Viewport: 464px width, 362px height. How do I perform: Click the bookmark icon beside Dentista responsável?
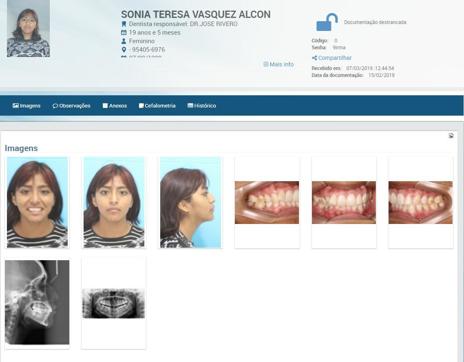124,24
